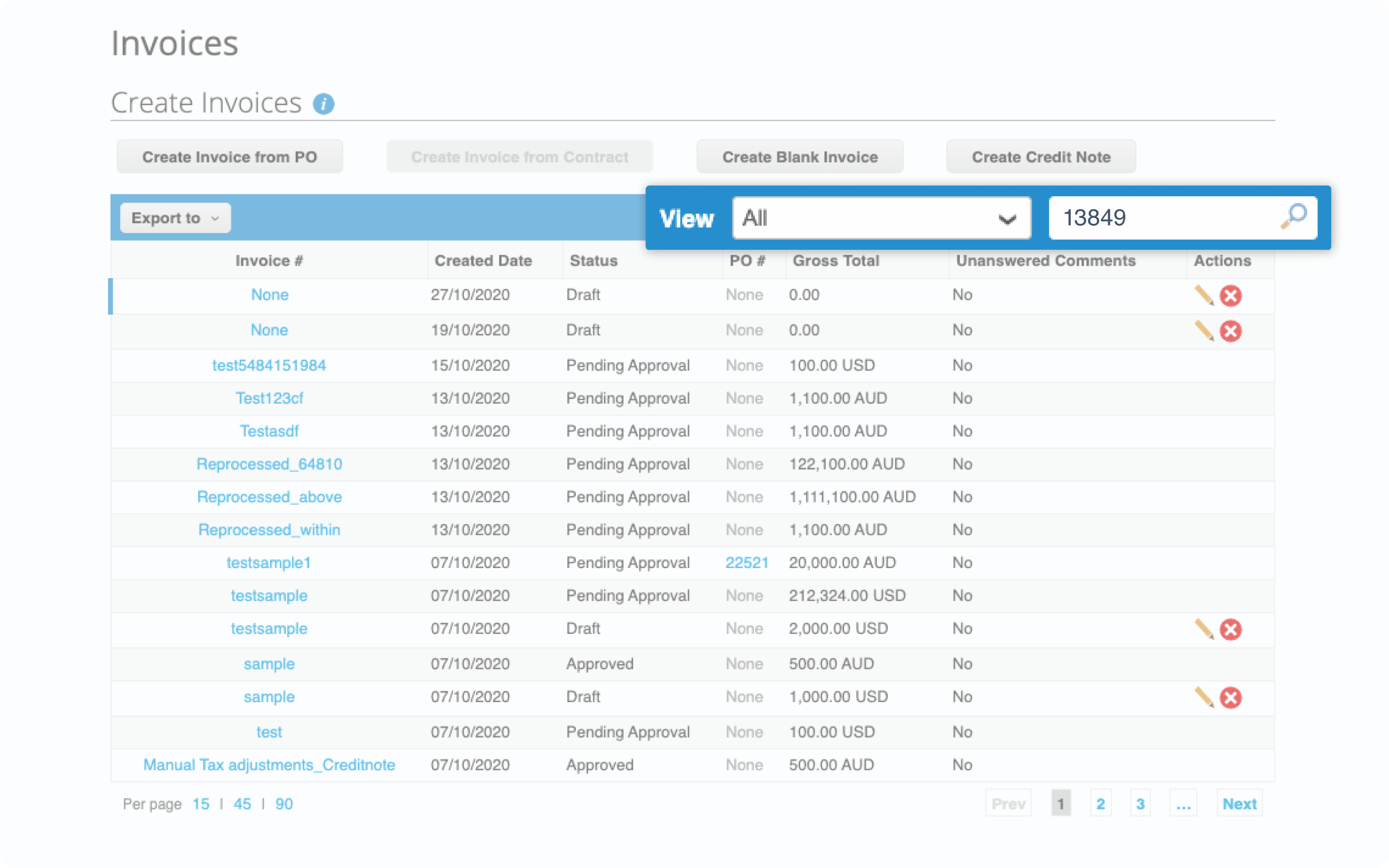Click the Create Invoice from PO button
This screenshot has height=868, width=1389.
230,156
